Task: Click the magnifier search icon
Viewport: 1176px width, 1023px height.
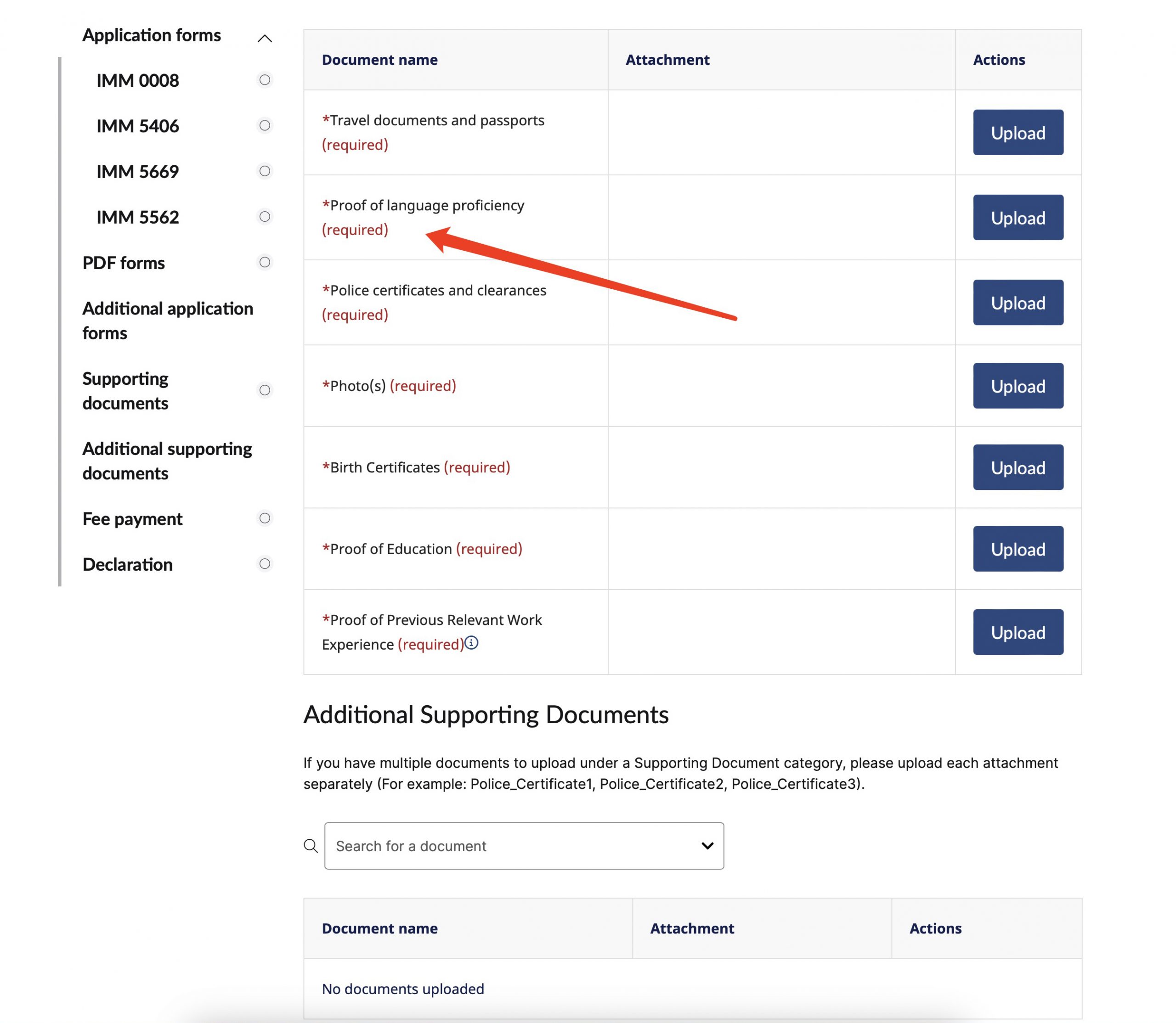Action: [x=311, y=845]
